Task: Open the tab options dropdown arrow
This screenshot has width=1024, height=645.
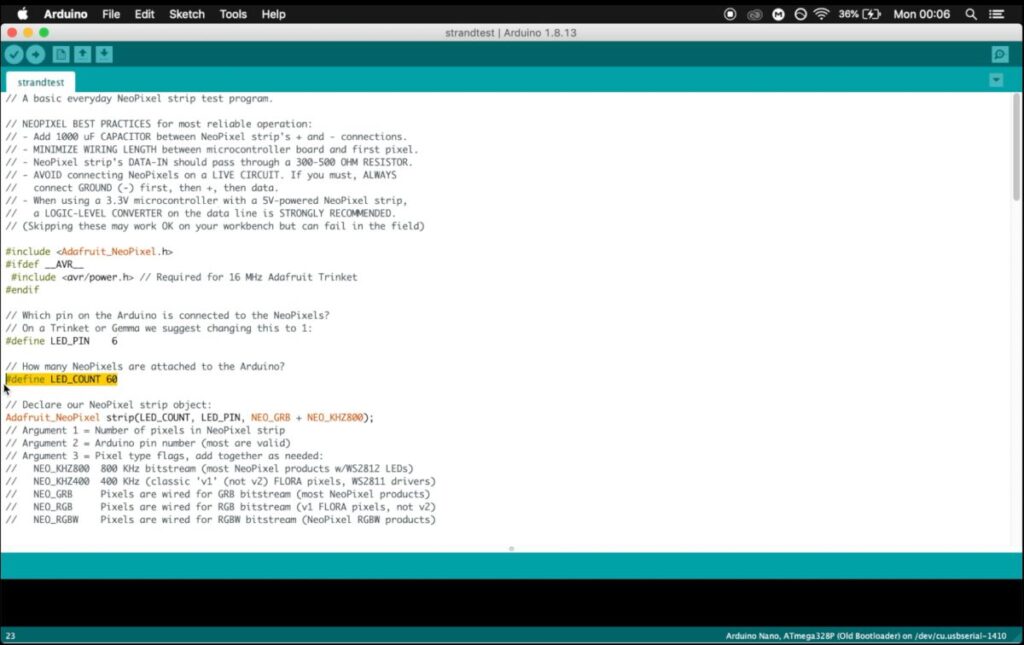Action: tap(996, 80)
